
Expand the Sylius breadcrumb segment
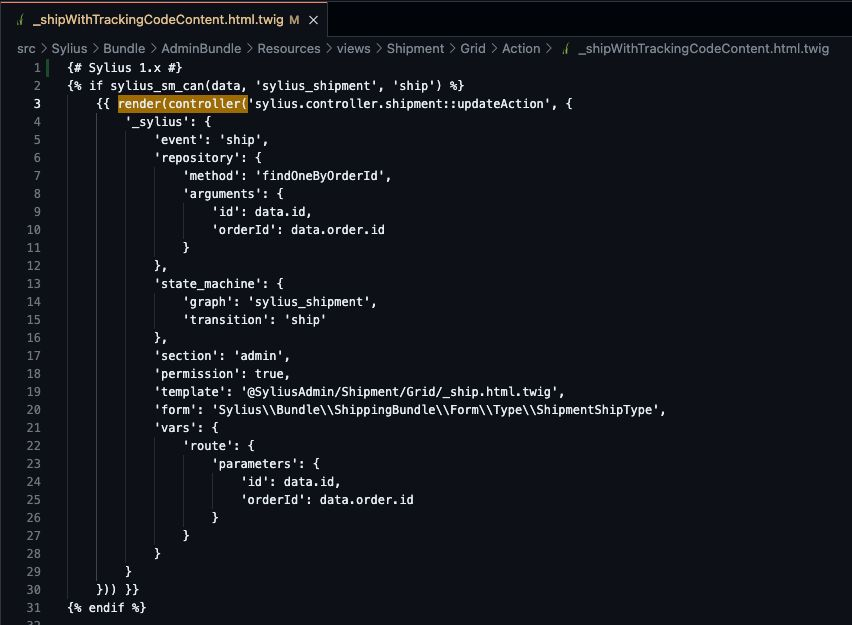69,48
